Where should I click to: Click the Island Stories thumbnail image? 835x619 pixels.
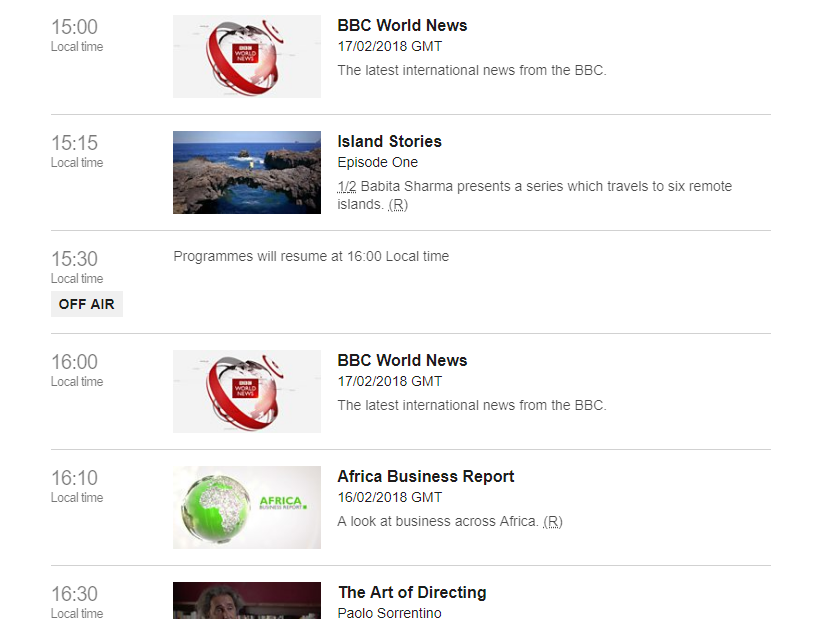247,173
